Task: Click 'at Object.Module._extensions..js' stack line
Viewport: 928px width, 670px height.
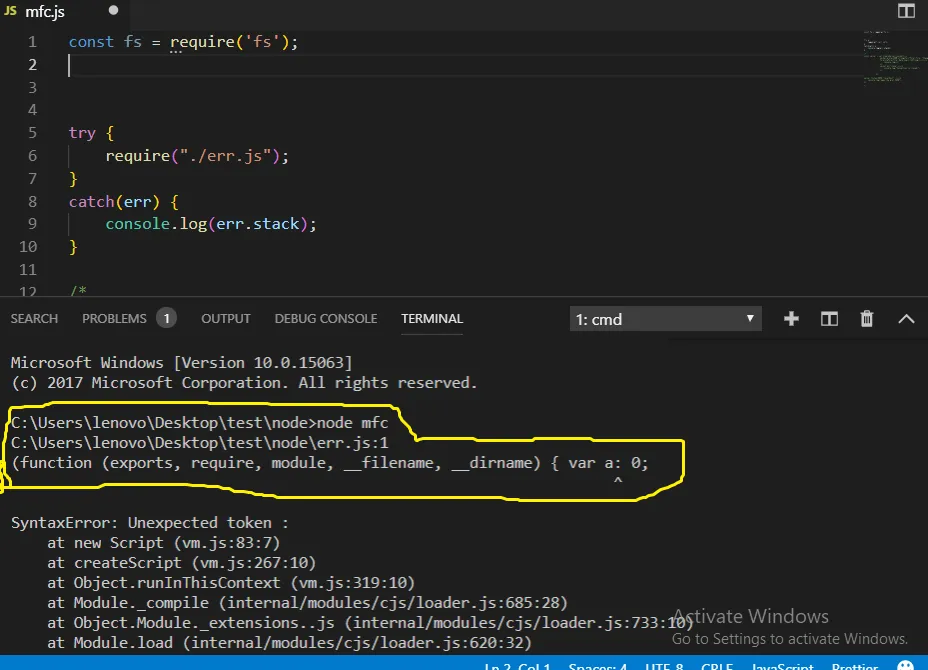Action: (370, 623)
